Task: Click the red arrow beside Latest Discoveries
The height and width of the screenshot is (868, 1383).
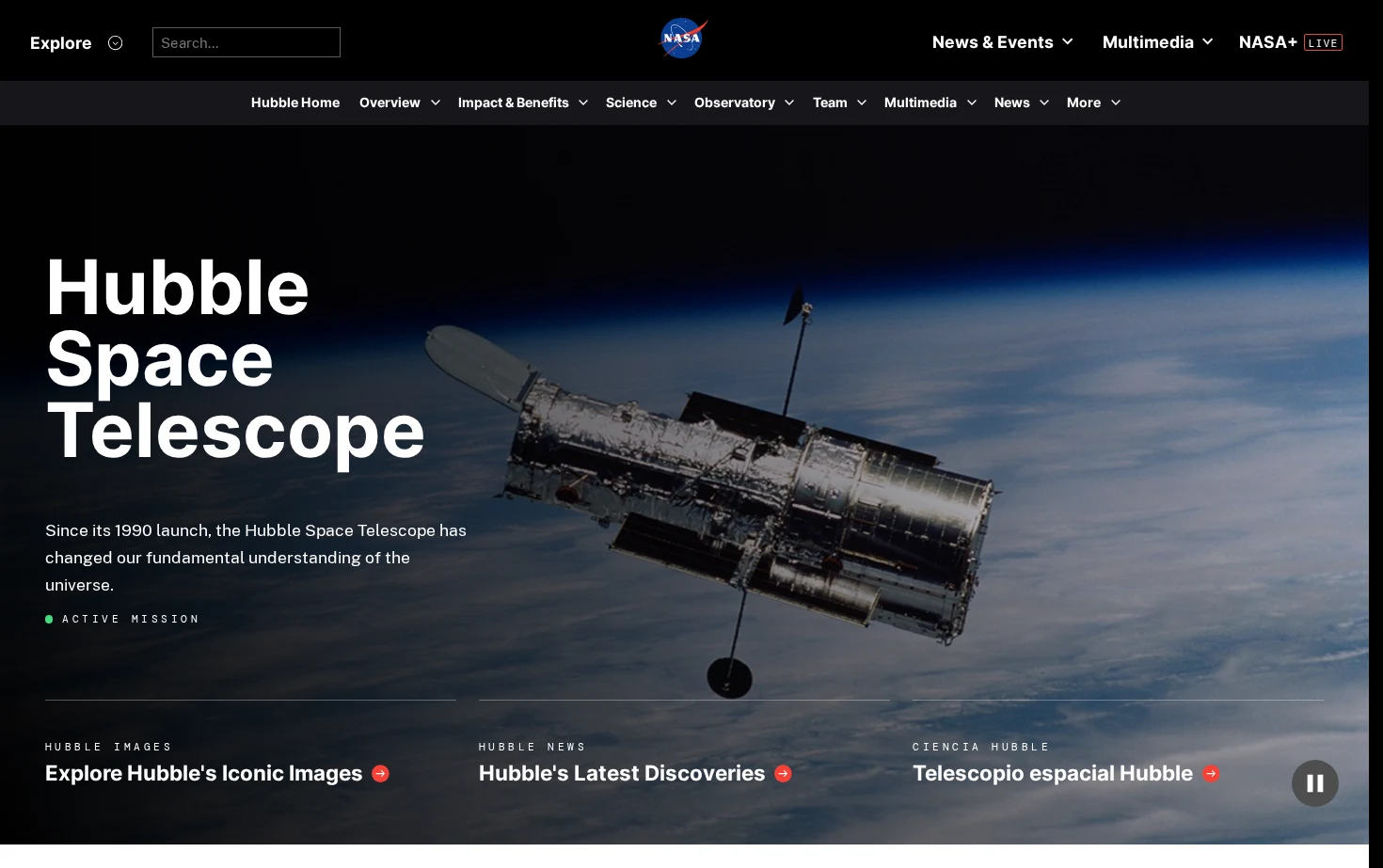Action: (x=783, y=774)
